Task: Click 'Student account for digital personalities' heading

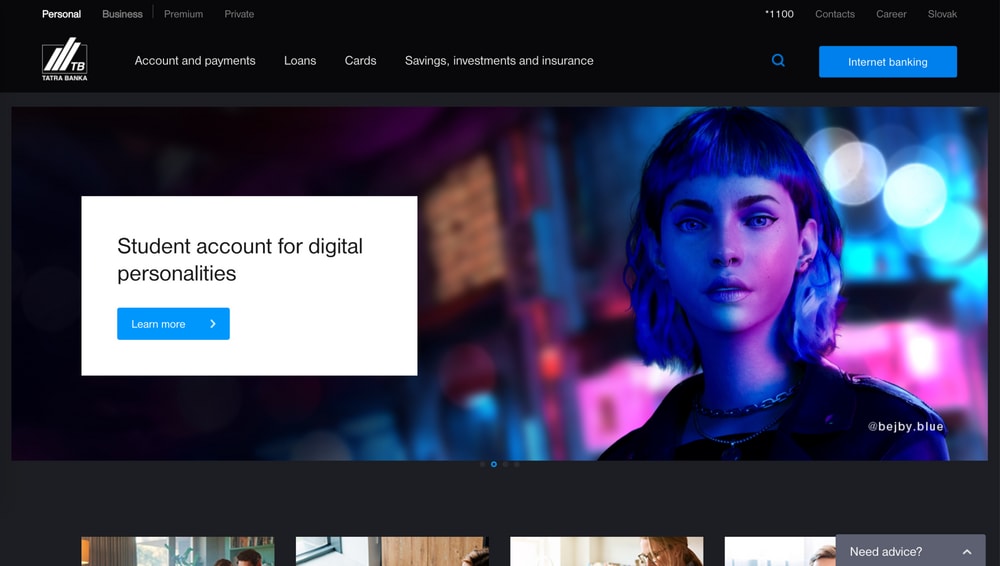Action: [x=240, y=260]
